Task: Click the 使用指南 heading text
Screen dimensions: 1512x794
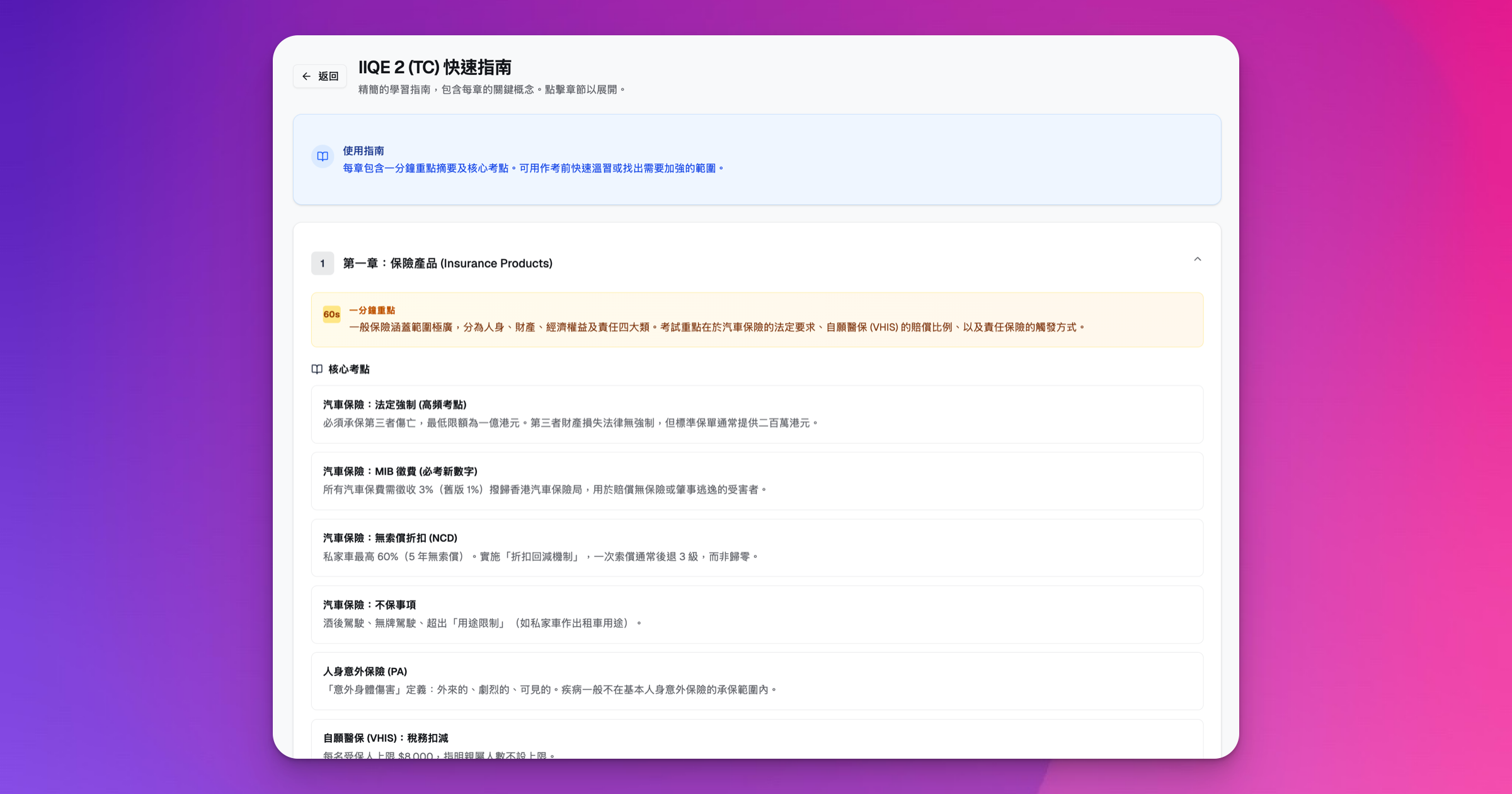Action: coord(364,151)
